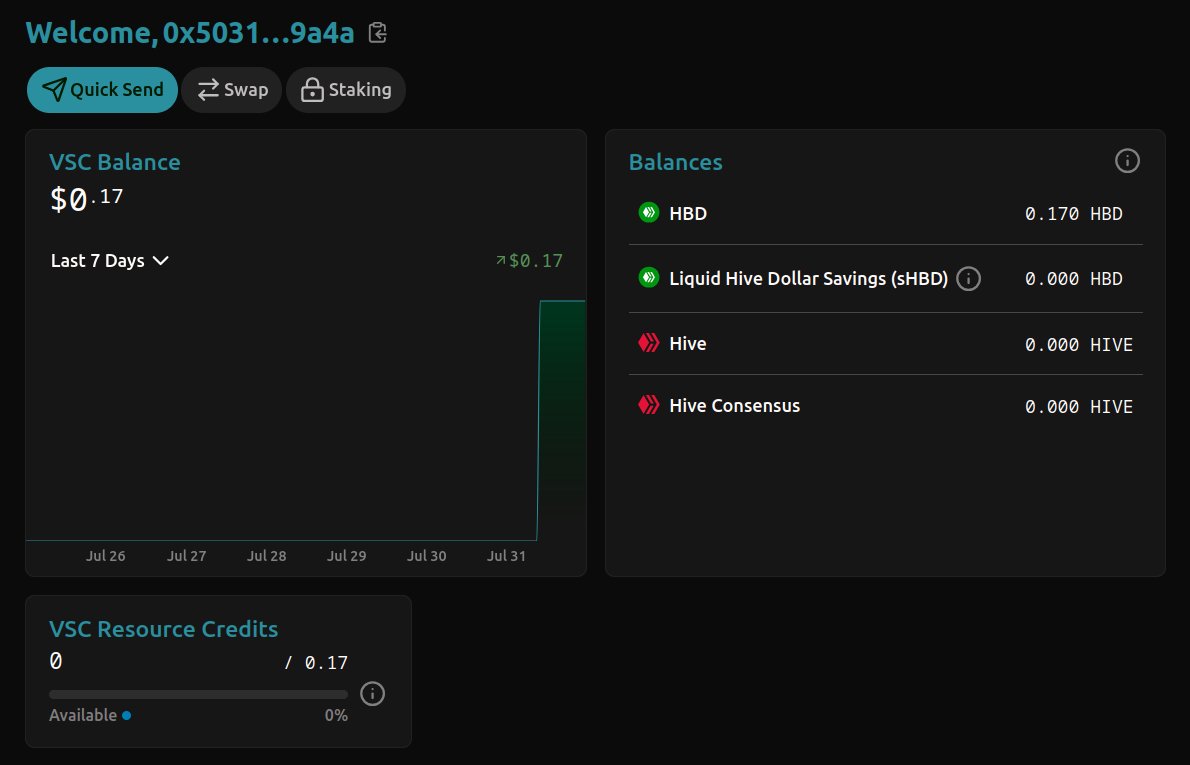Click the / 0.17 credits maximum value
The width and height of the screenshot is (1190, 765).
[x=316, y=663]
